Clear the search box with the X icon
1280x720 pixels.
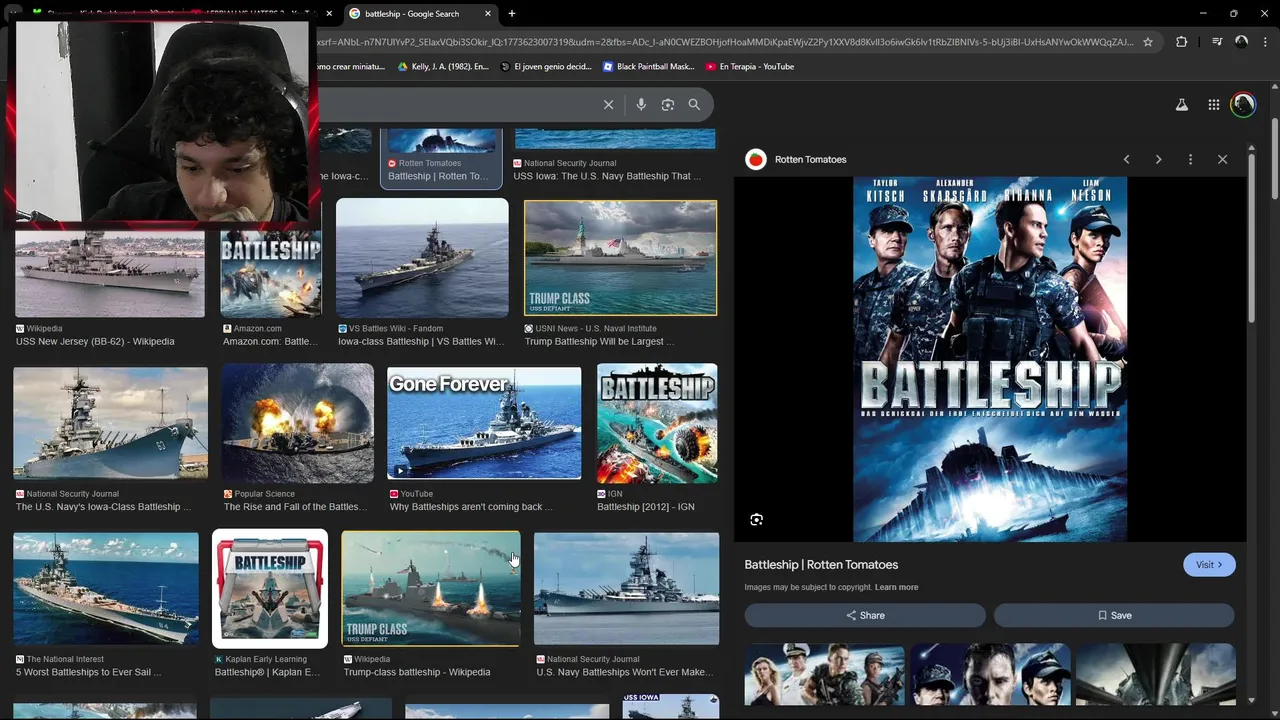[608, 104]
